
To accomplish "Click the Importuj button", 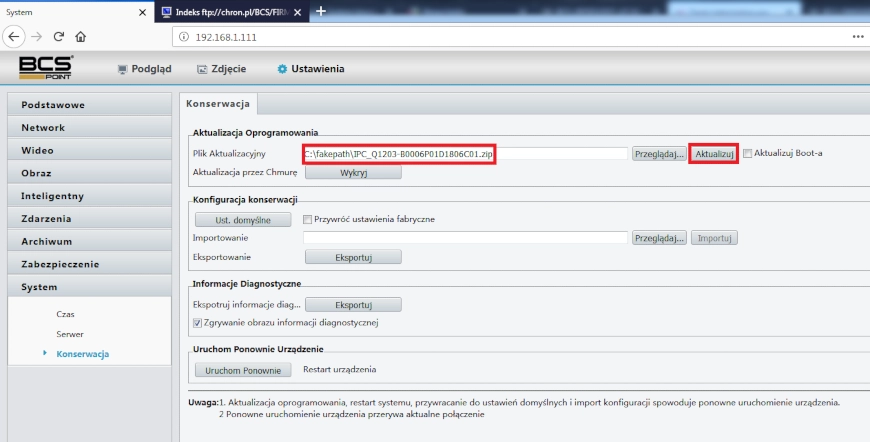I will point(714,238).
